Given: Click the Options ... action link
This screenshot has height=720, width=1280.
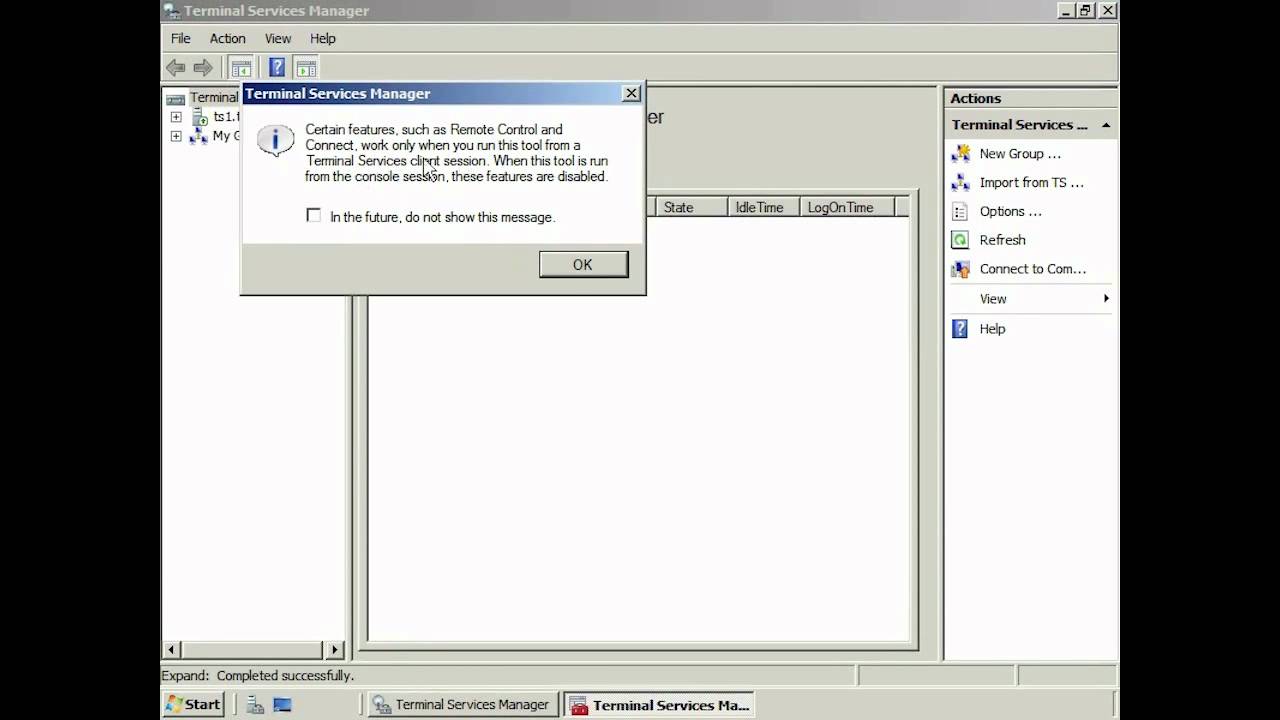Looking at the screenshot, I should pos(1011,212).
